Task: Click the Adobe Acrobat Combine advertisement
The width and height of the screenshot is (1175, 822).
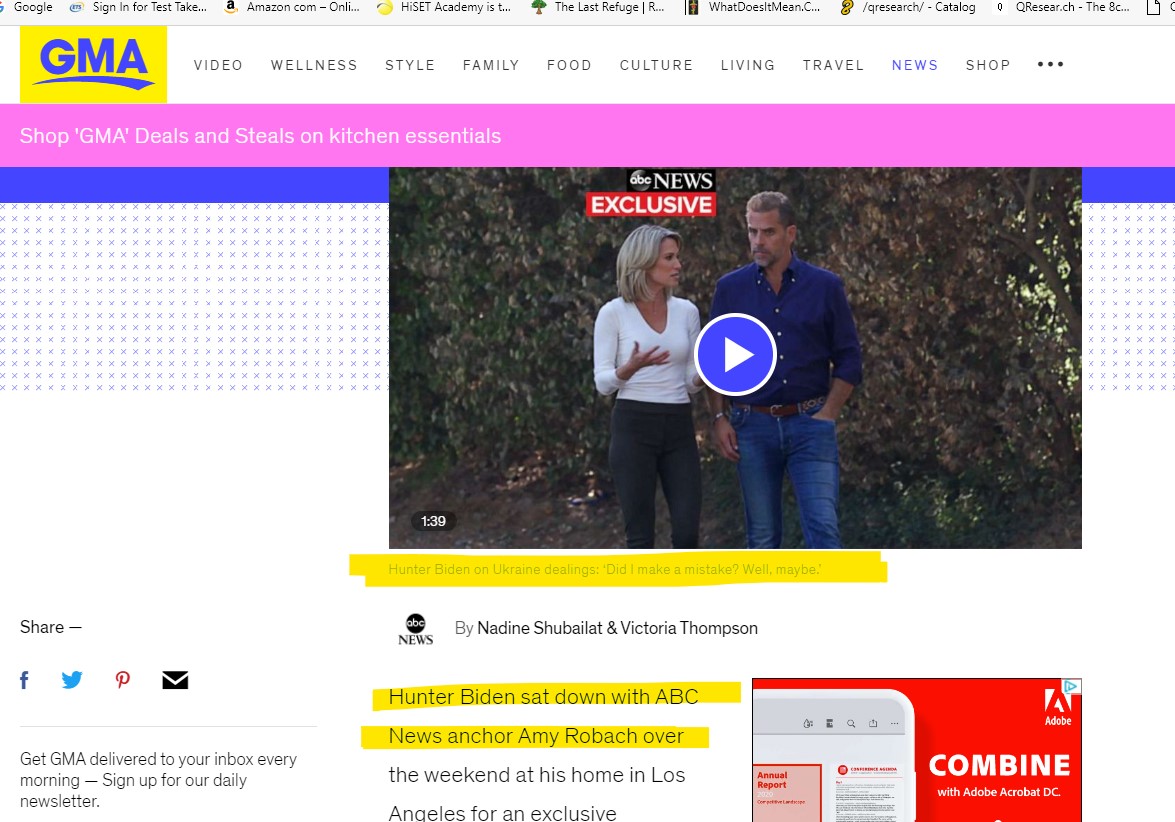Action: point(916,750)
